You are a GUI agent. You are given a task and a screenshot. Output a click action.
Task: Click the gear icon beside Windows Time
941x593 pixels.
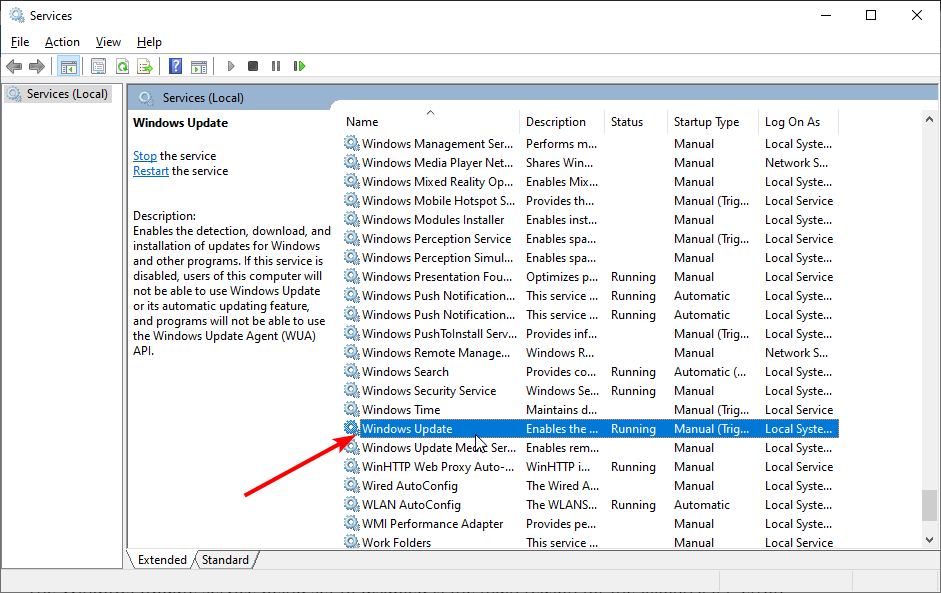click(x=351, y=409)
